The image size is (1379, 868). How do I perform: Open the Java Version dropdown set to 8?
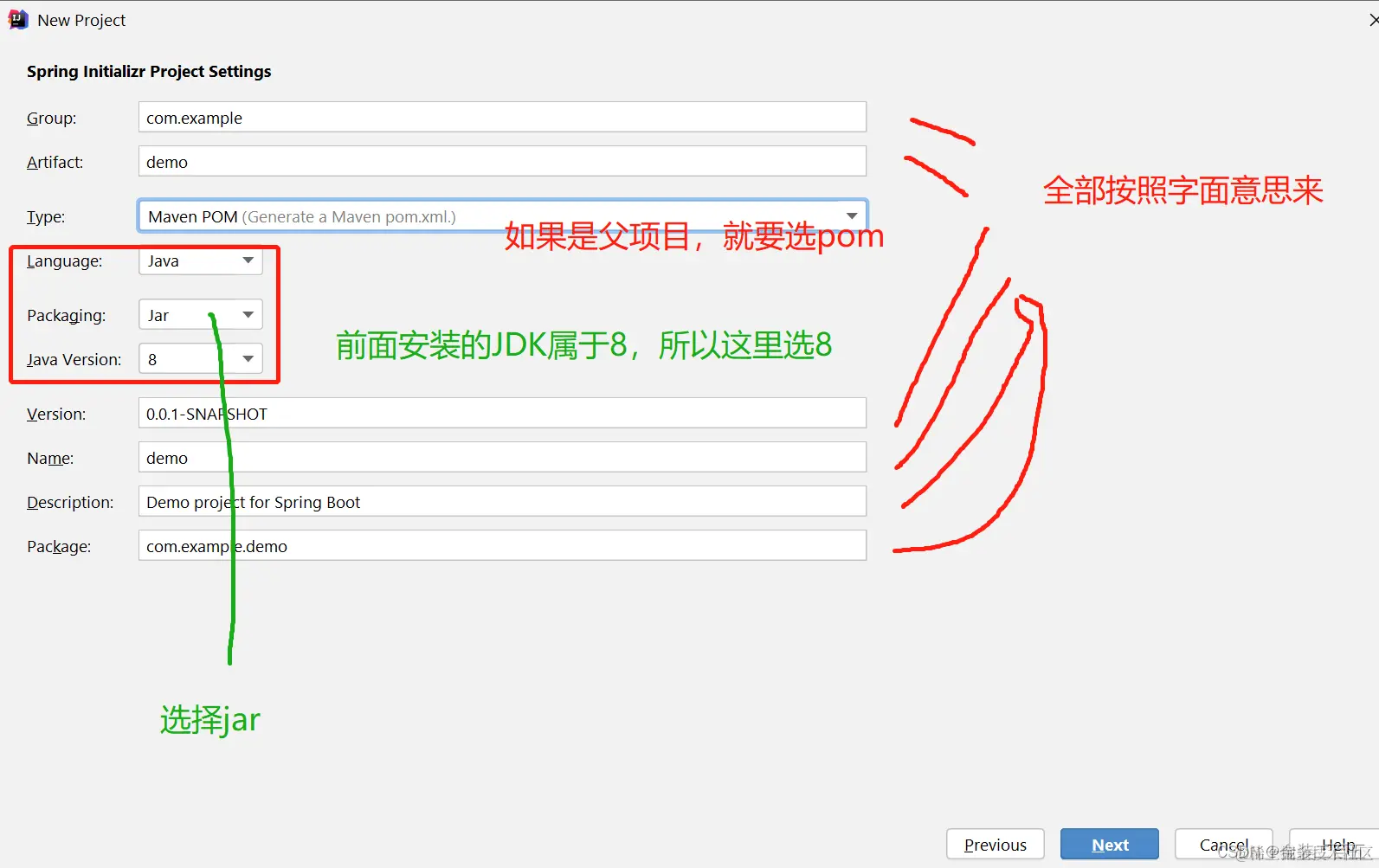pyautogui.click(x=200, y=359)
